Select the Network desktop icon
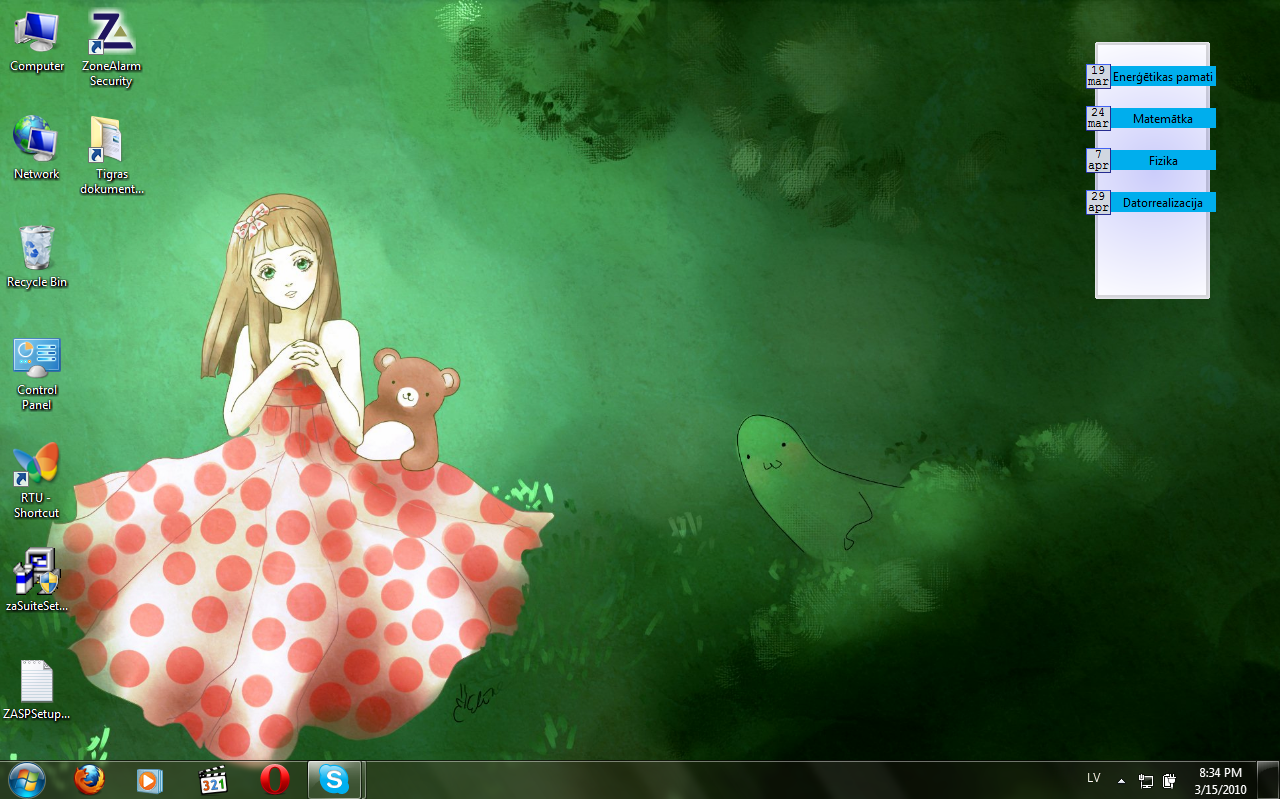 37,148
